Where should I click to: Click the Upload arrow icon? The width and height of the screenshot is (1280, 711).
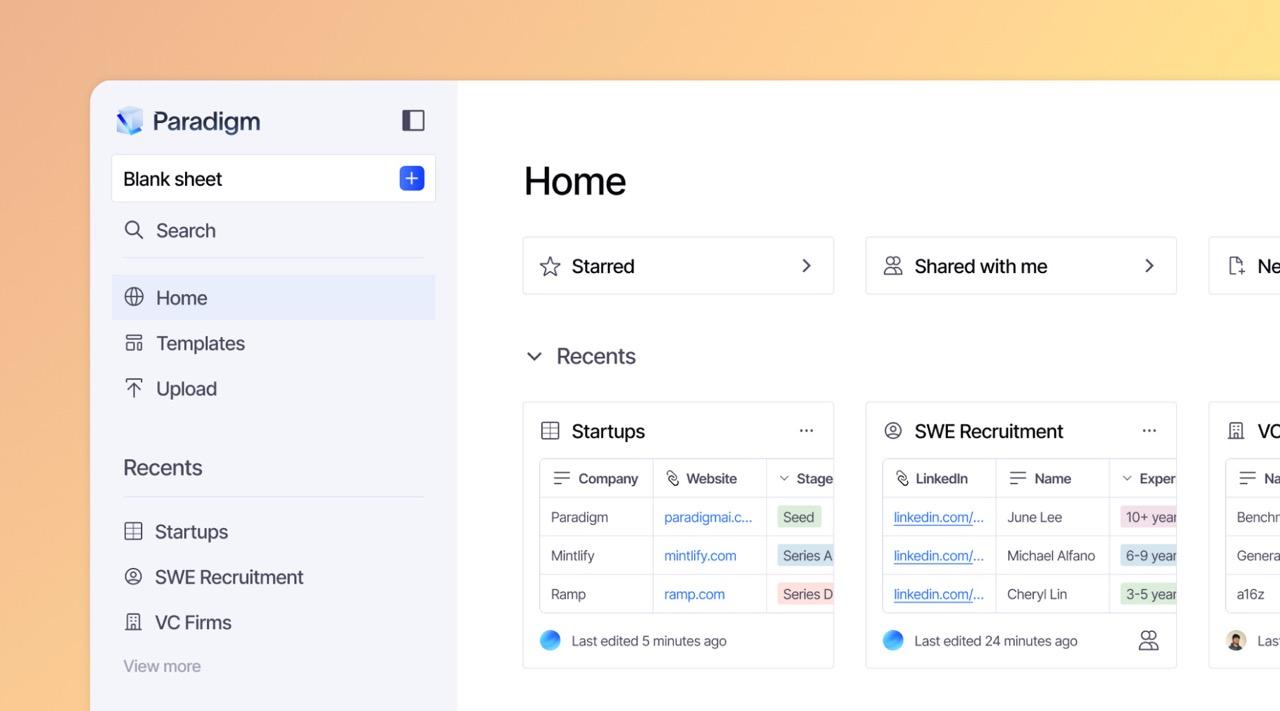tap(133, 389)
